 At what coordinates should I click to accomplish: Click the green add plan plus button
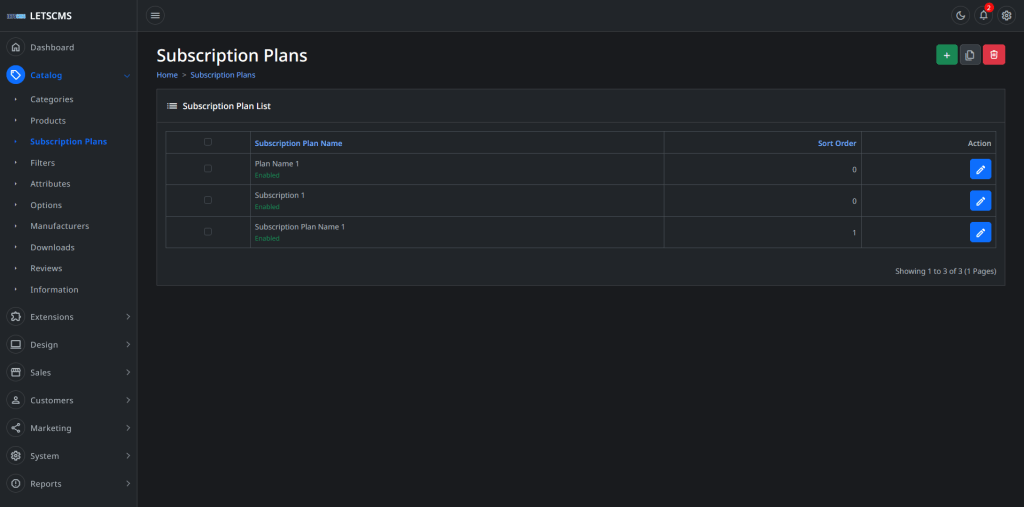click(x=947, y=55)
